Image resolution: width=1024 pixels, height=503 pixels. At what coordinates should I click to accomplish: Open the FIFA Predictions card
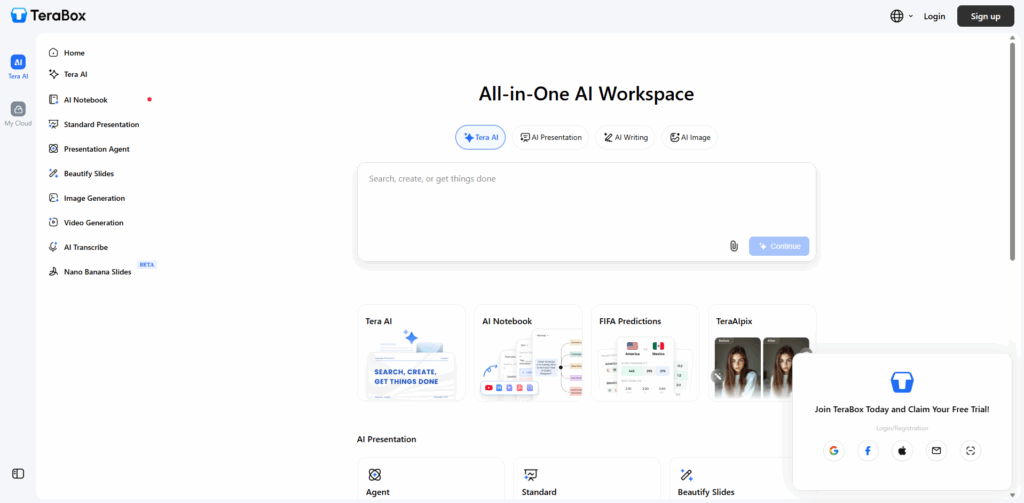click(645, 353)
